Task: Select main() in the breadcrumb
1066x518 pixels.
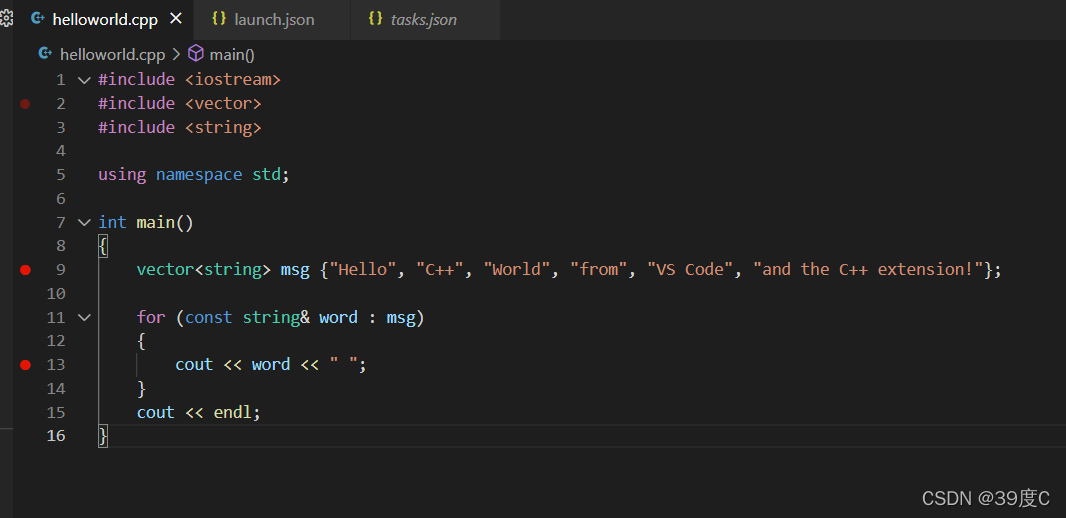Action: 232,54
